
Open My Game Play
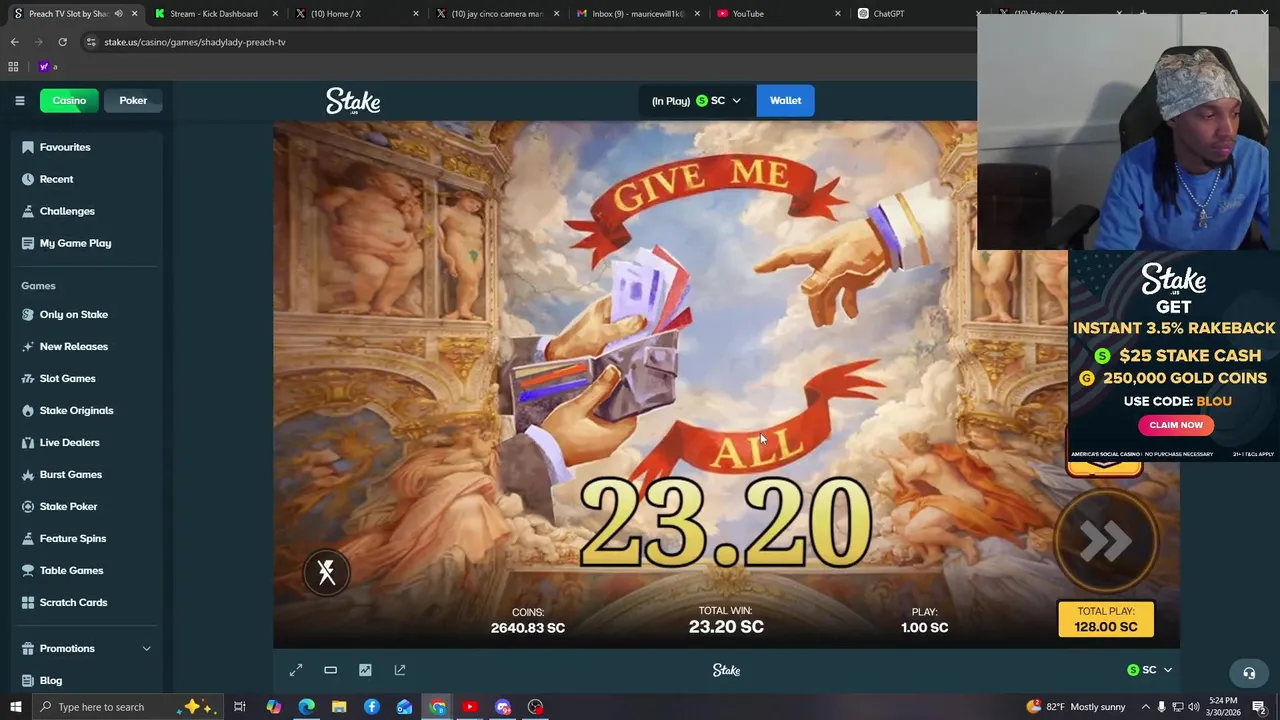tap(75, 243)
